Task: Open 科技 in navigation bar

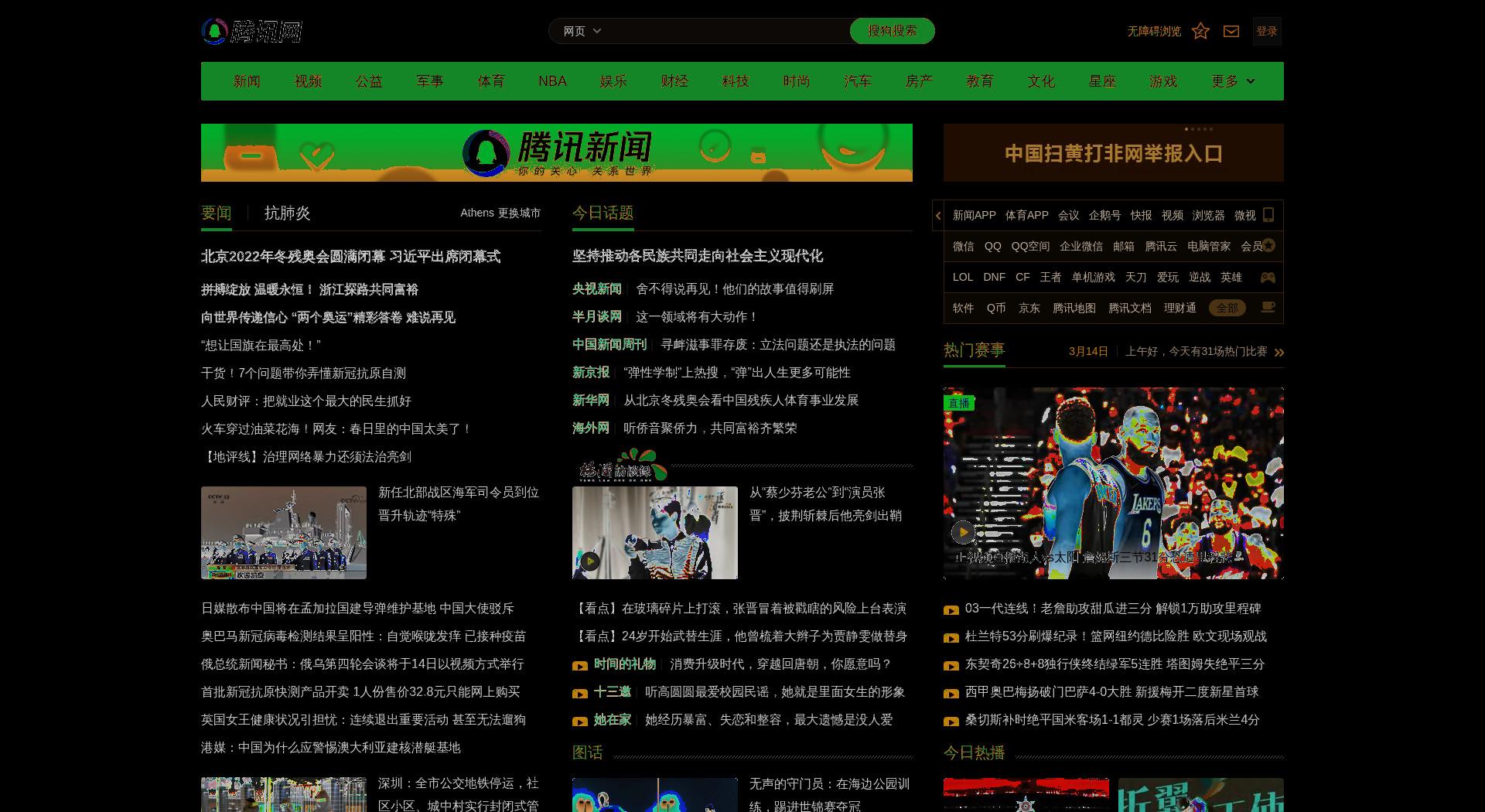Action: pyautogui.click(x=736, y=81)
